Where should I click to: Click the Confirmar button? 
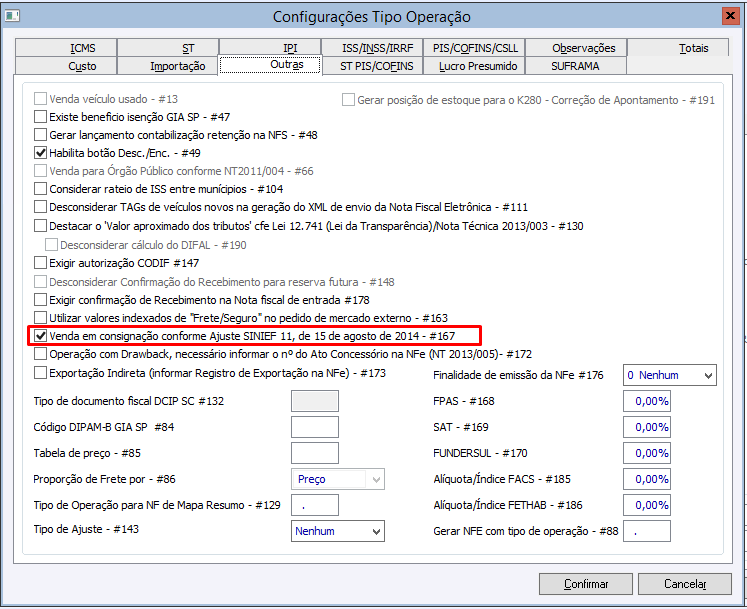(x=585, y=584)
